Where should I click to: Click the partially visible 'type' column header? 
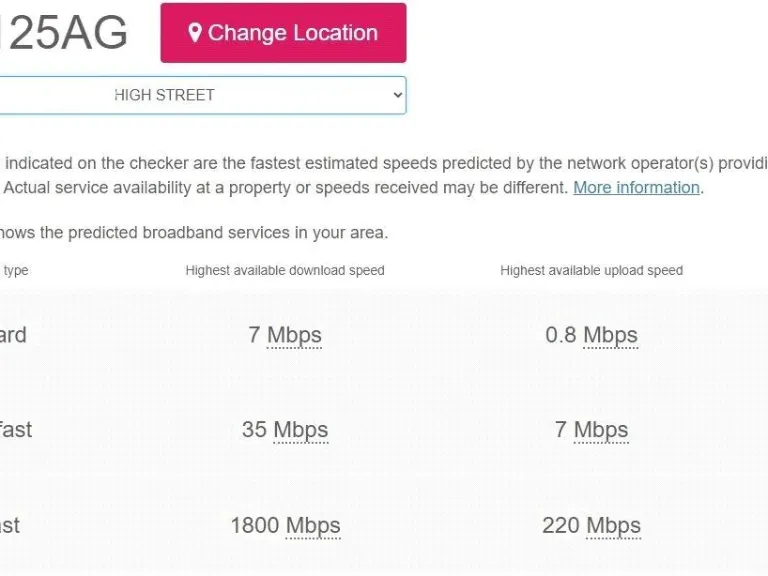point(15,270)
